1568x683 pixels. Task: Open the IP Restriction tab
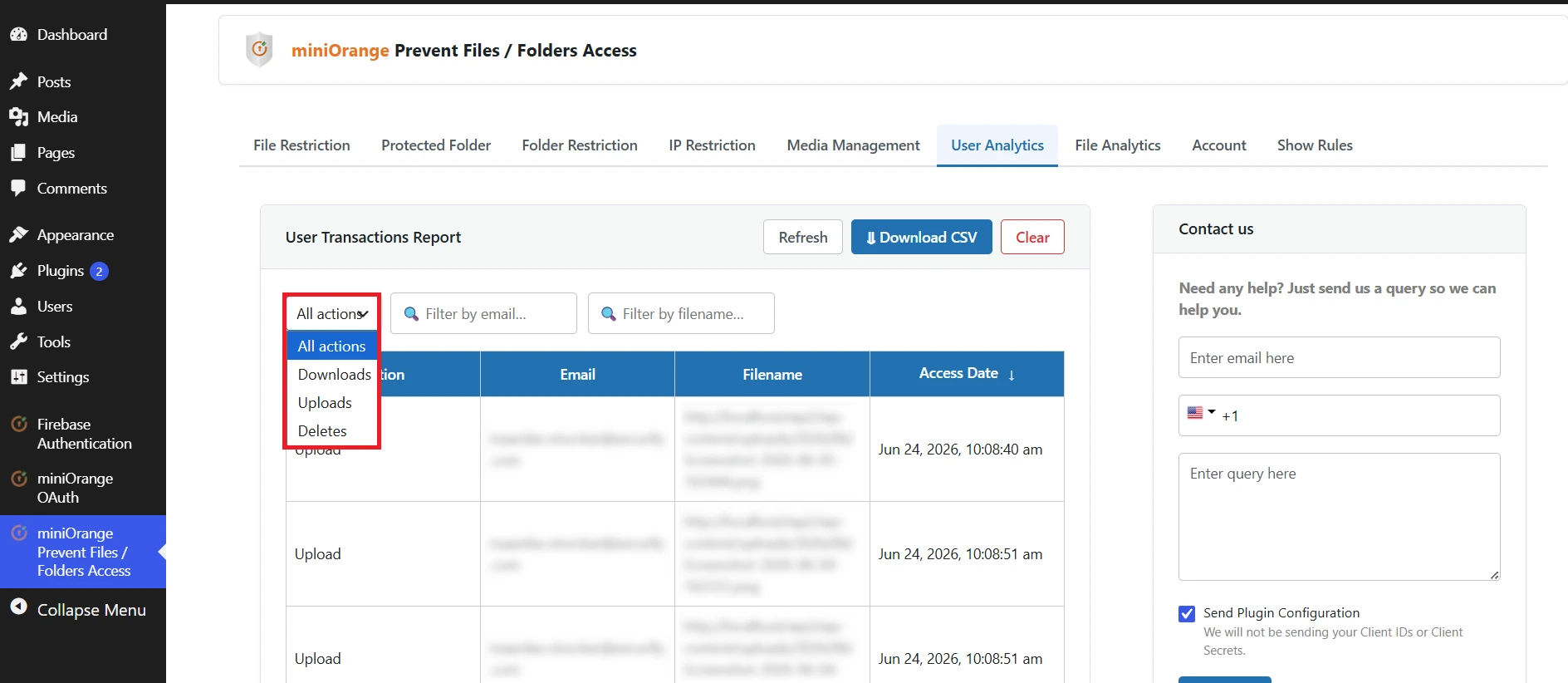(x=713, y=145)
